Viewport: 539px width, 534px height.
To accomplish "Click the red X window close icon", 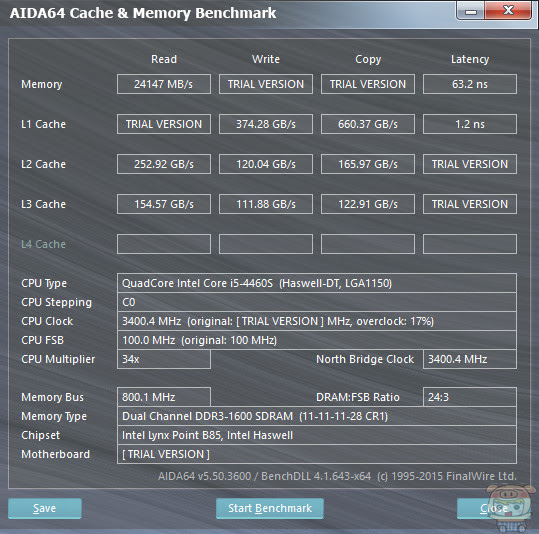I will (508, 11).
